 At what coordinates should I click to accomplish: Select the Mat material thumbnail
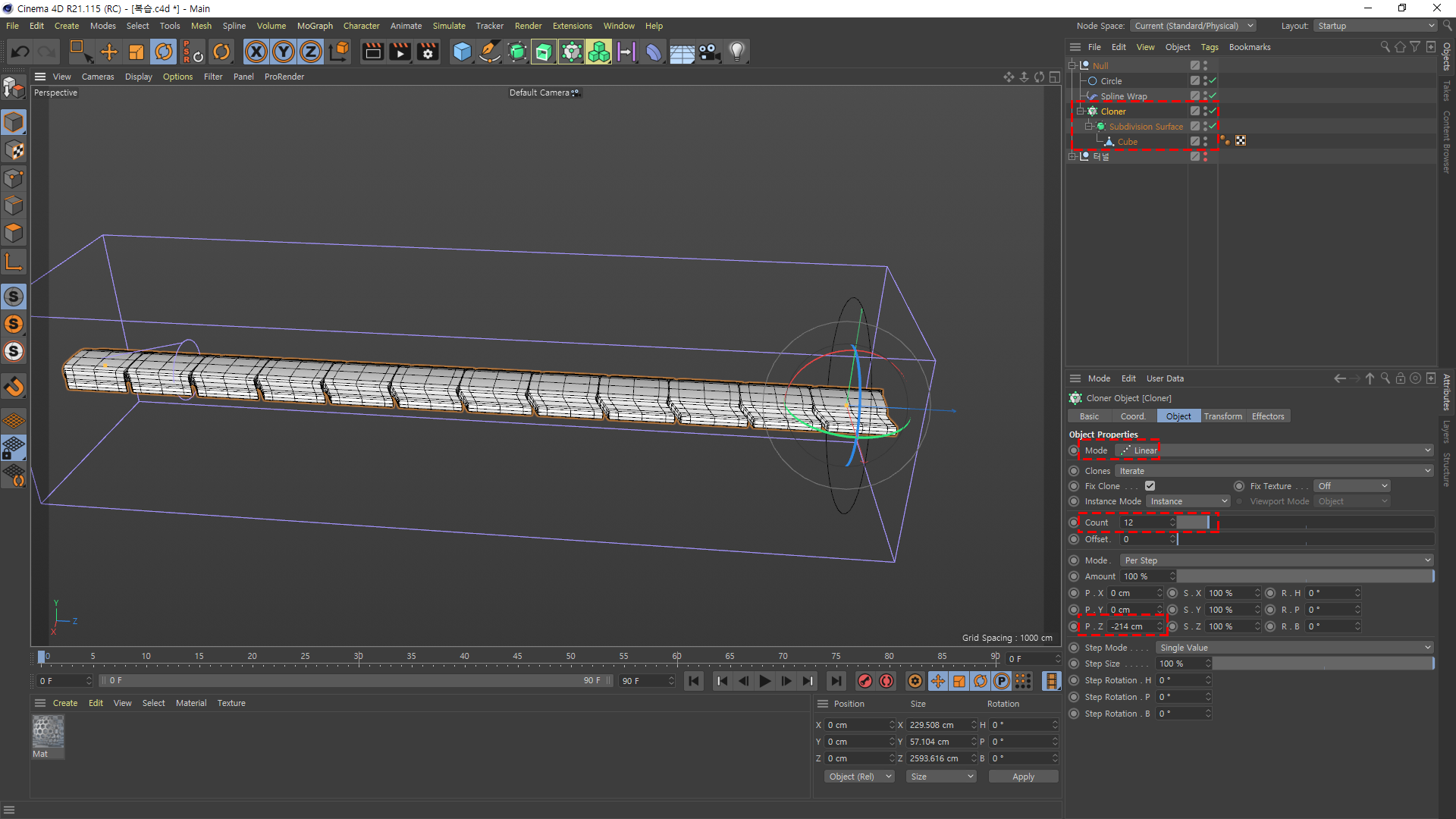pyautogui.click(x=48, y=733)
